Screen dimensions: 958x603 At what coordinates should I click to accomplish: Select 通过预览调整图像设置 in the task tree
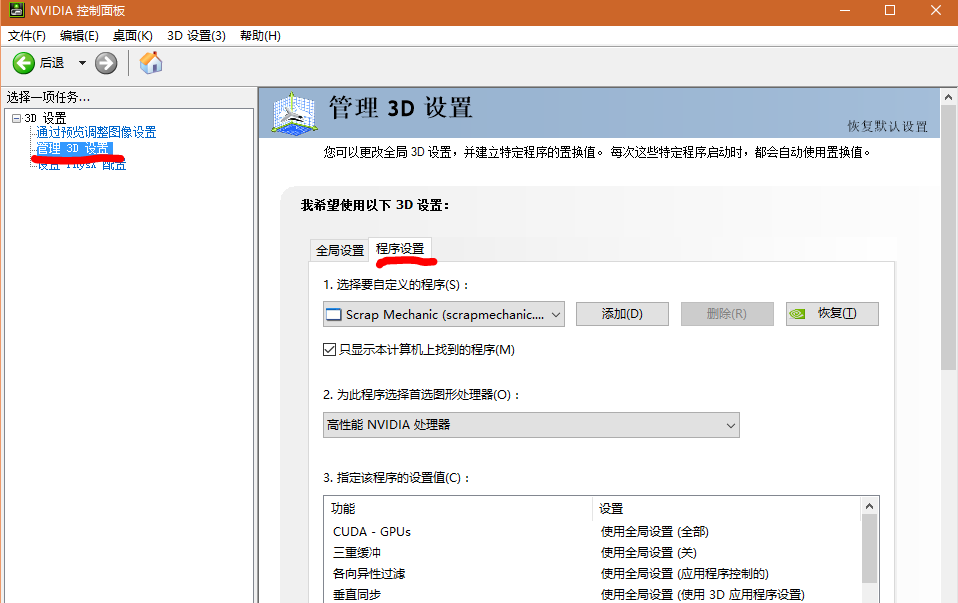click(96, 132)
